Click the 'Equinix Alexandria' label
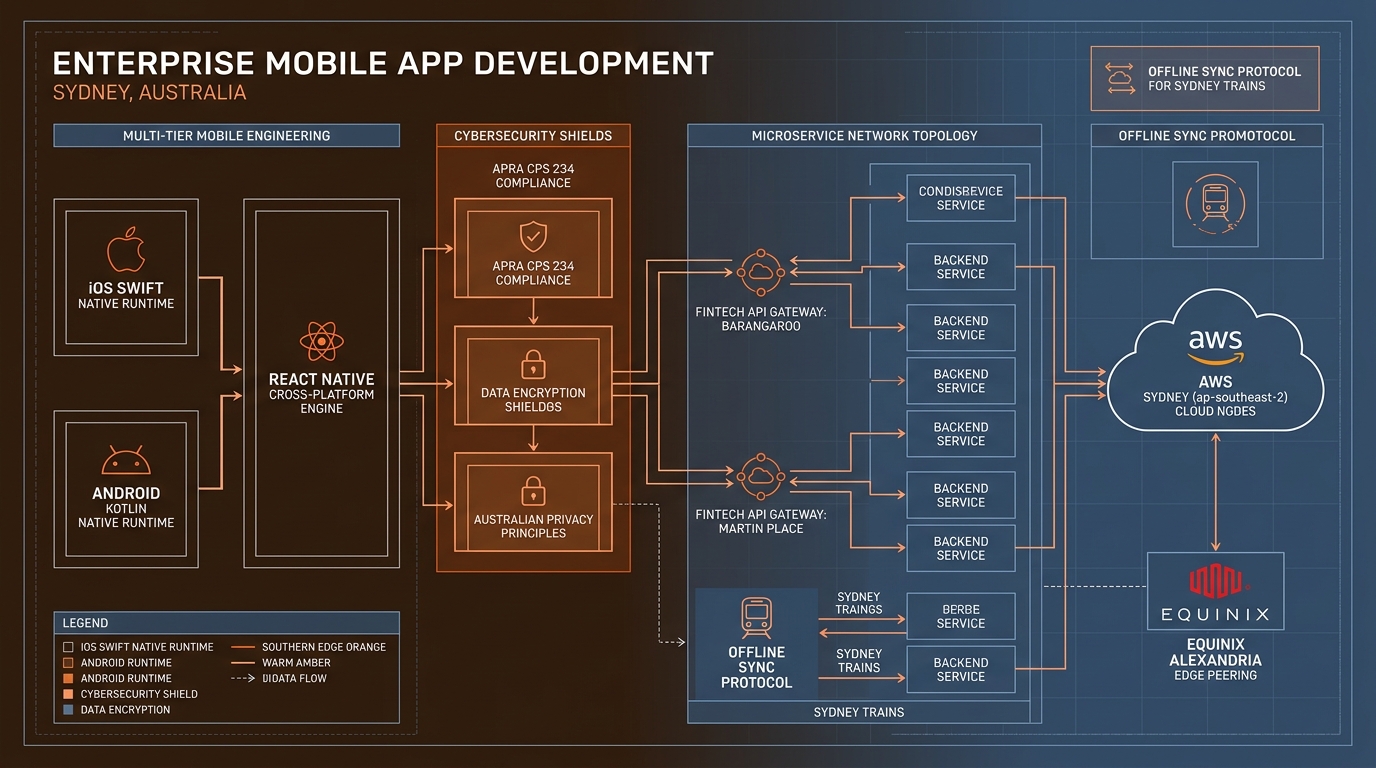Viewport: 1376px width, 768px height. pyautogui.click(x=1215, y=653)
